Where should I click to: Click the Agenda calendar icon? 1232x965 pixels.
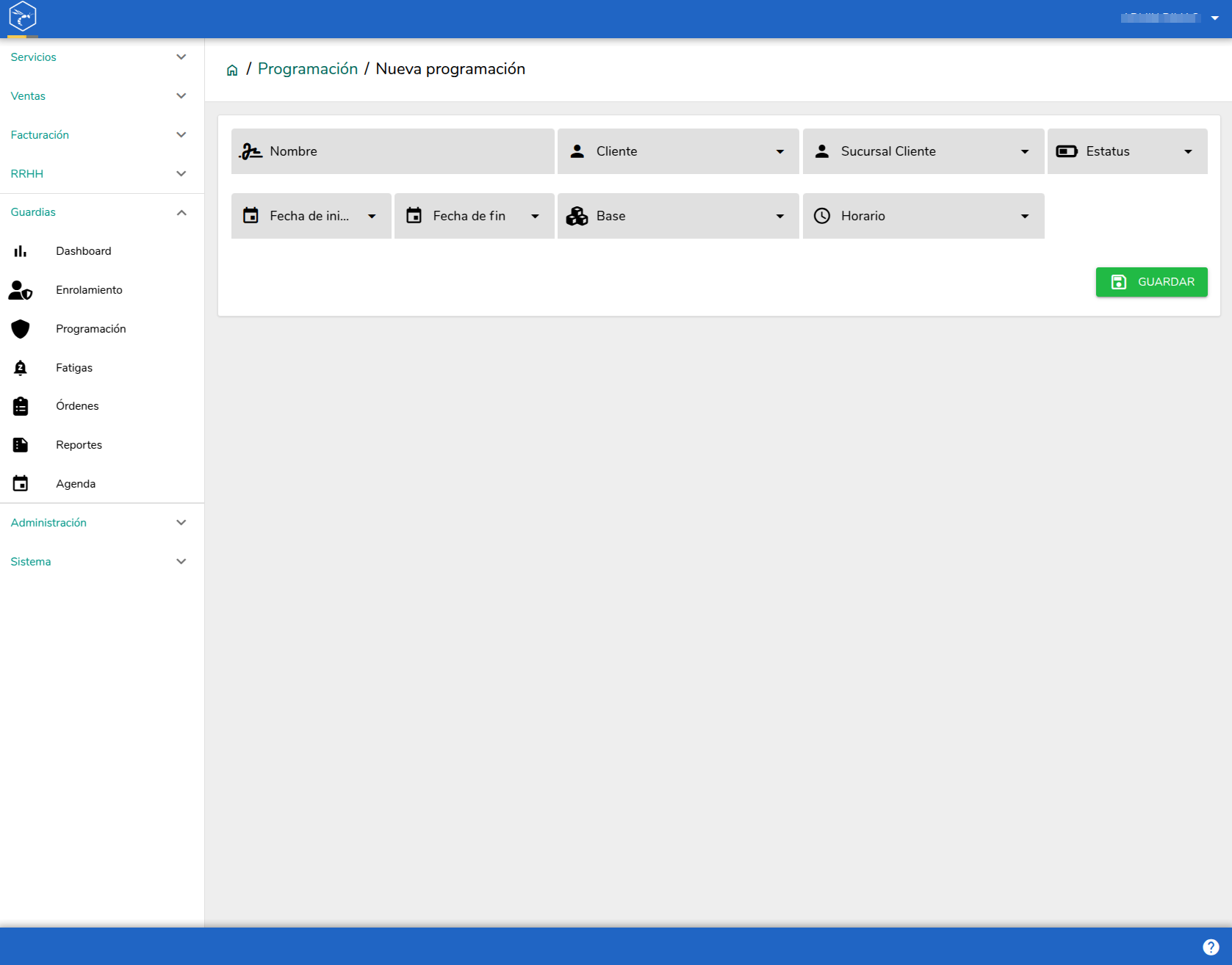pos(21,483)
